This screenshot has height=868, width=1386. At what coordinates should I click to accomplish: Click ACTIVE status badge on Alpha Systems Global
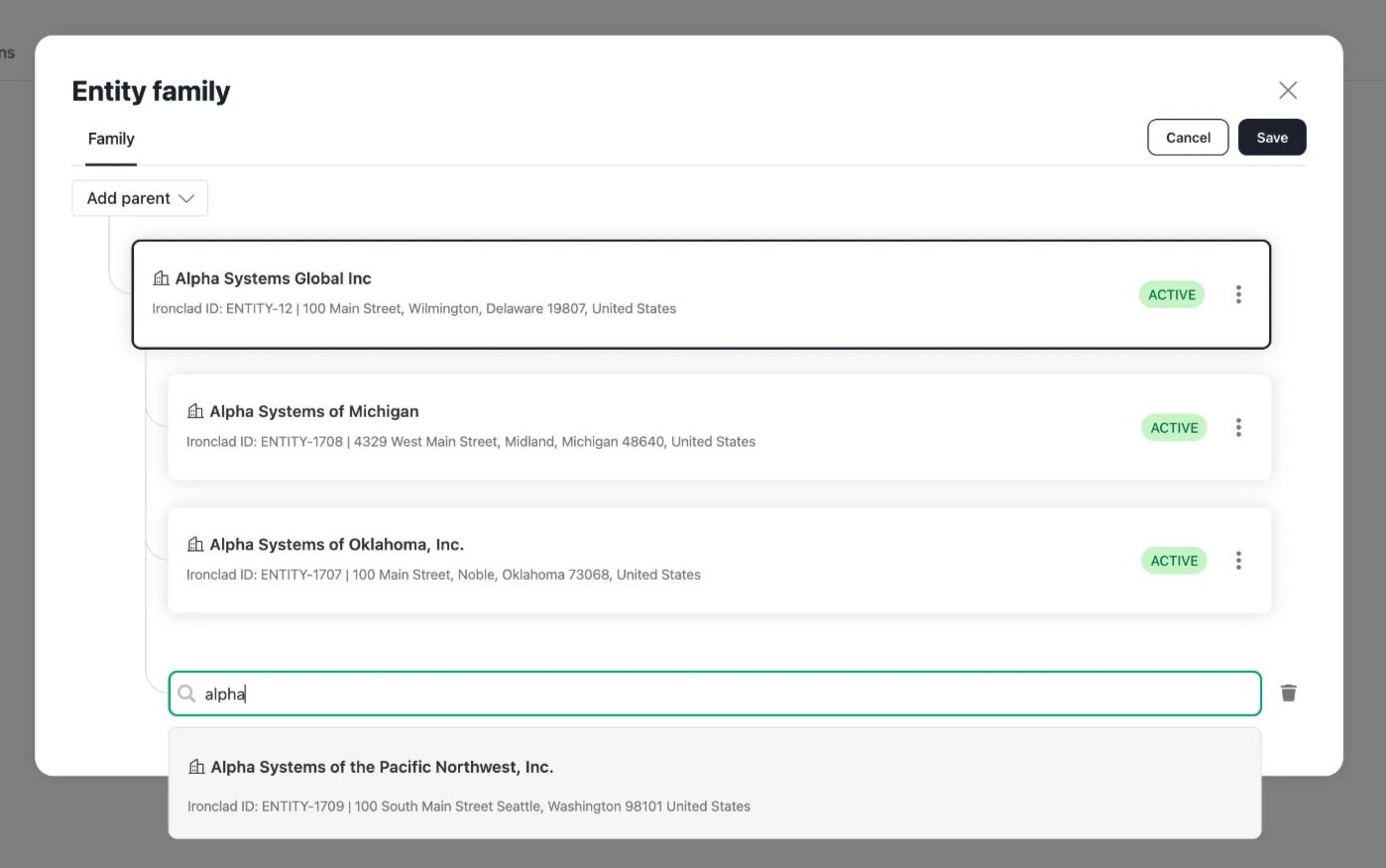[x=1171, y=294]
